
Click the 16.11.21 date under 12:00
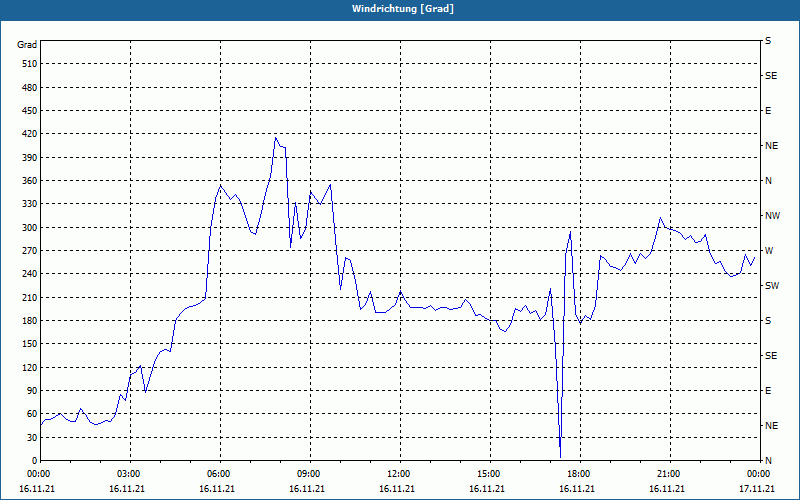point(396,488)
